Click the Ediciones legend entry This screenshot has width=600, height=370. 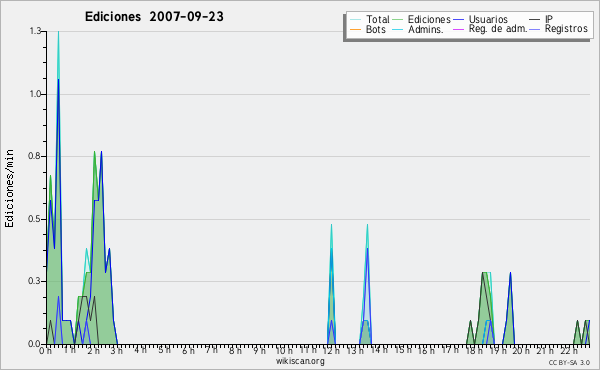421,19
